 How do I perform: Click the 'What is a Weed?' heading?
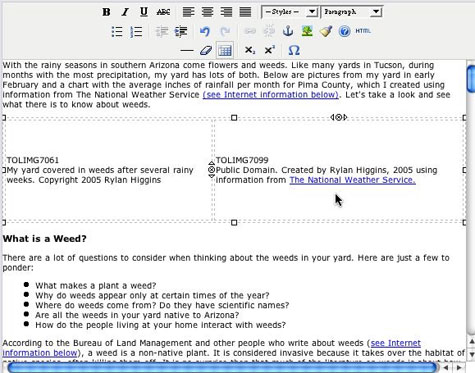coord(45,239)
